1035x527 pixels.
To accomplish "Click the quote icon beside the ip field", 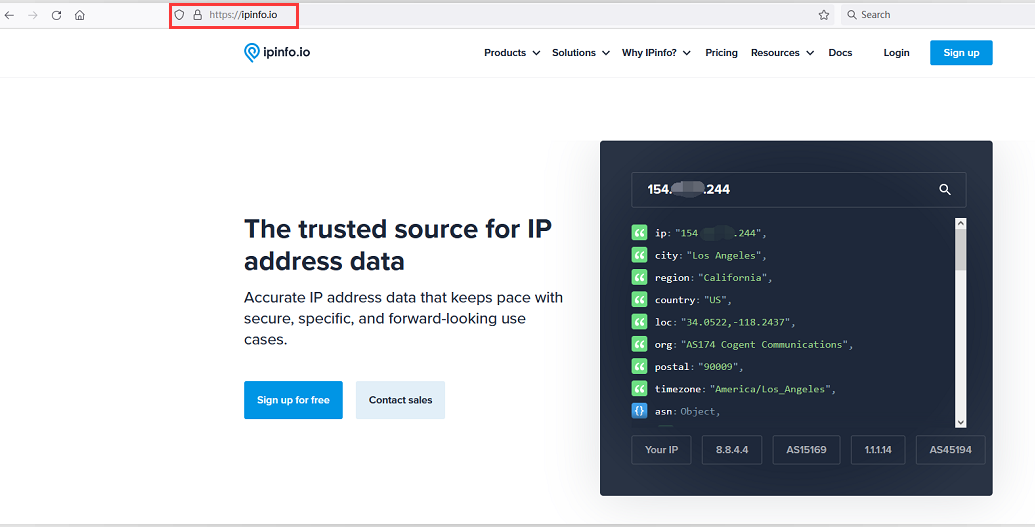I will pos(639,232).
